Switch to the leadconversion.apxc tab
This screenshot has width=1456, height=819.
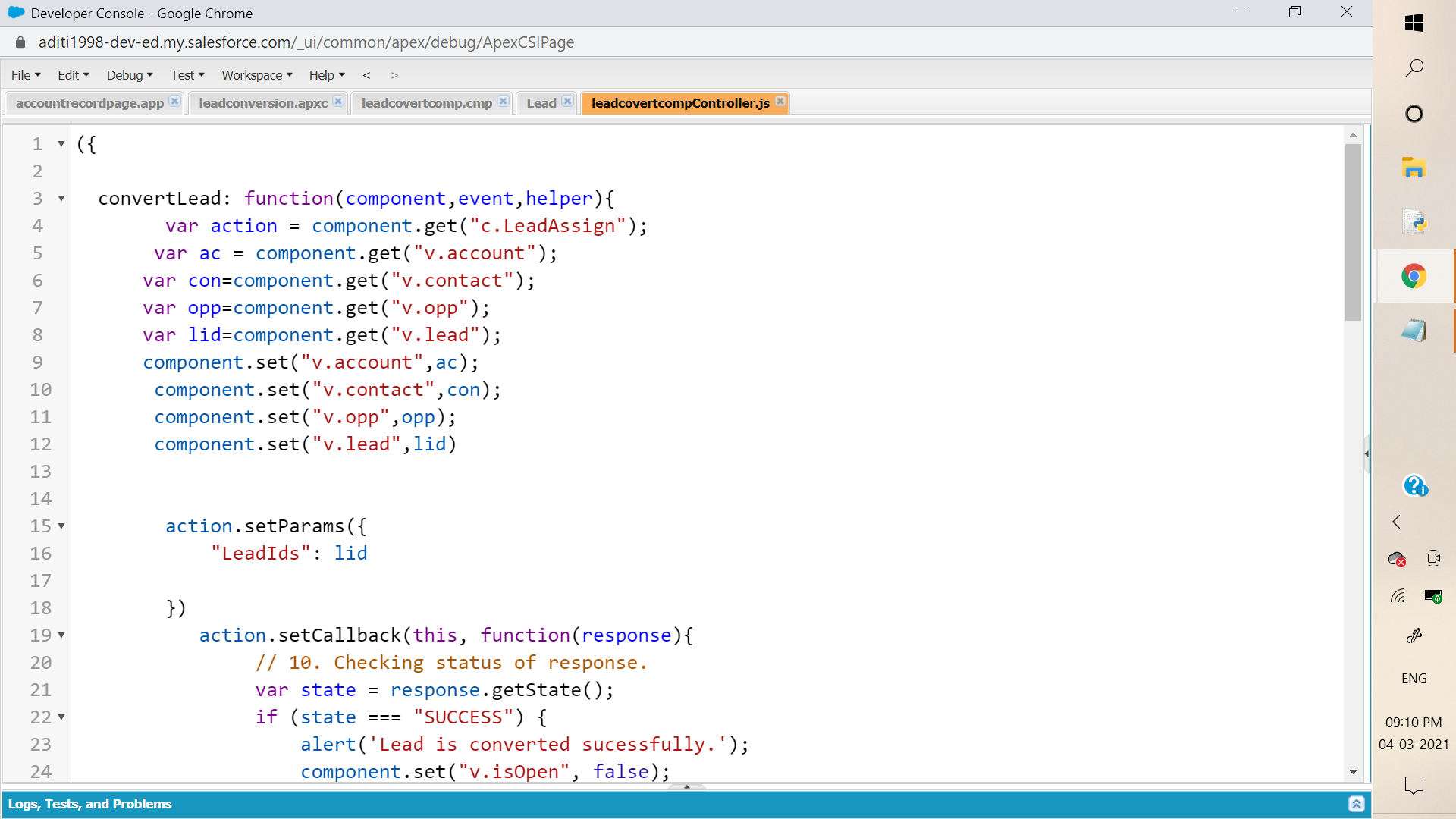pyautogui.click(x=263, y=103)
